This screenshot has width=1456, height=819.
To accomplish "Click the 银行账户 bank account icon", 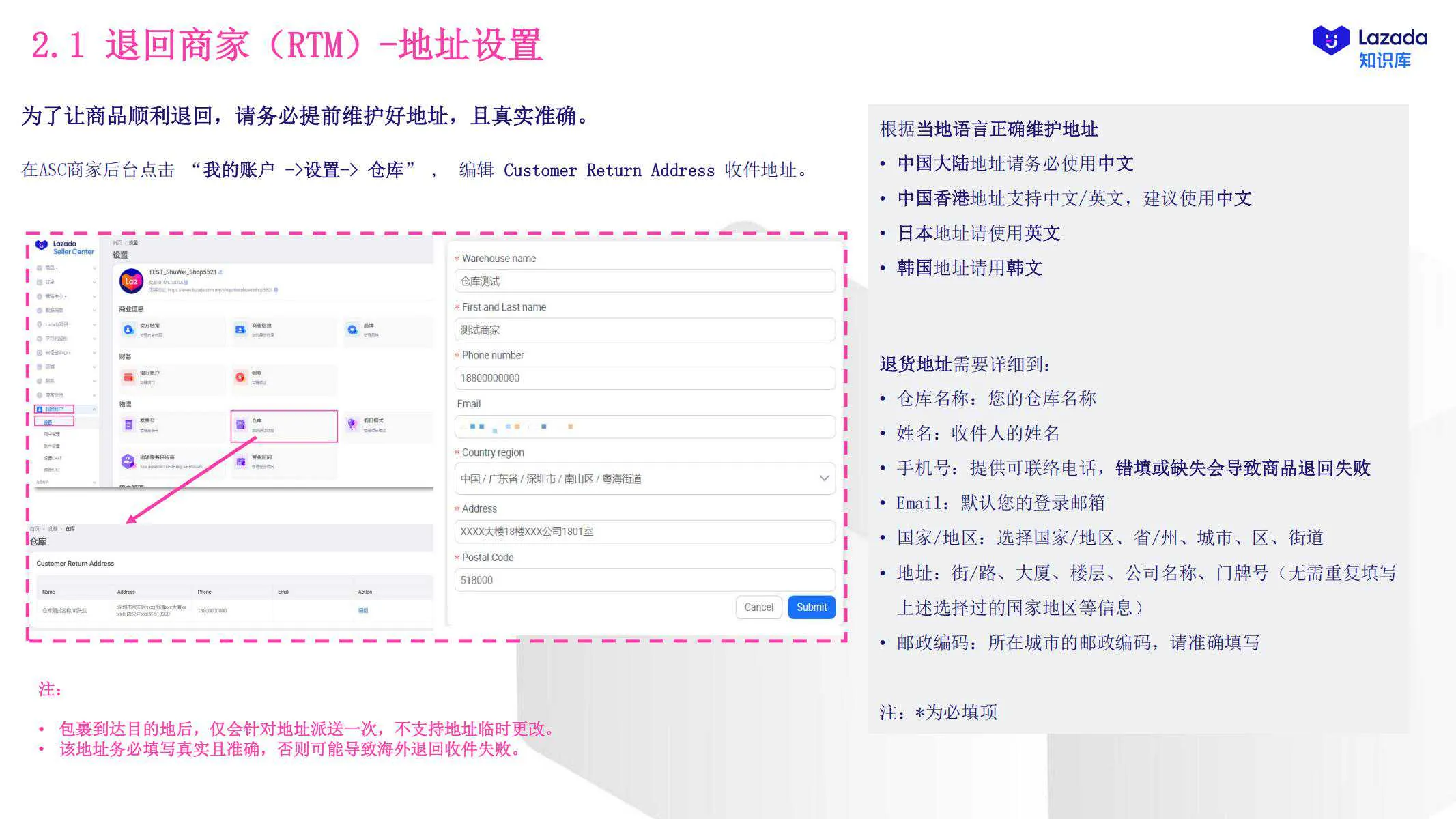I will 129,377.
